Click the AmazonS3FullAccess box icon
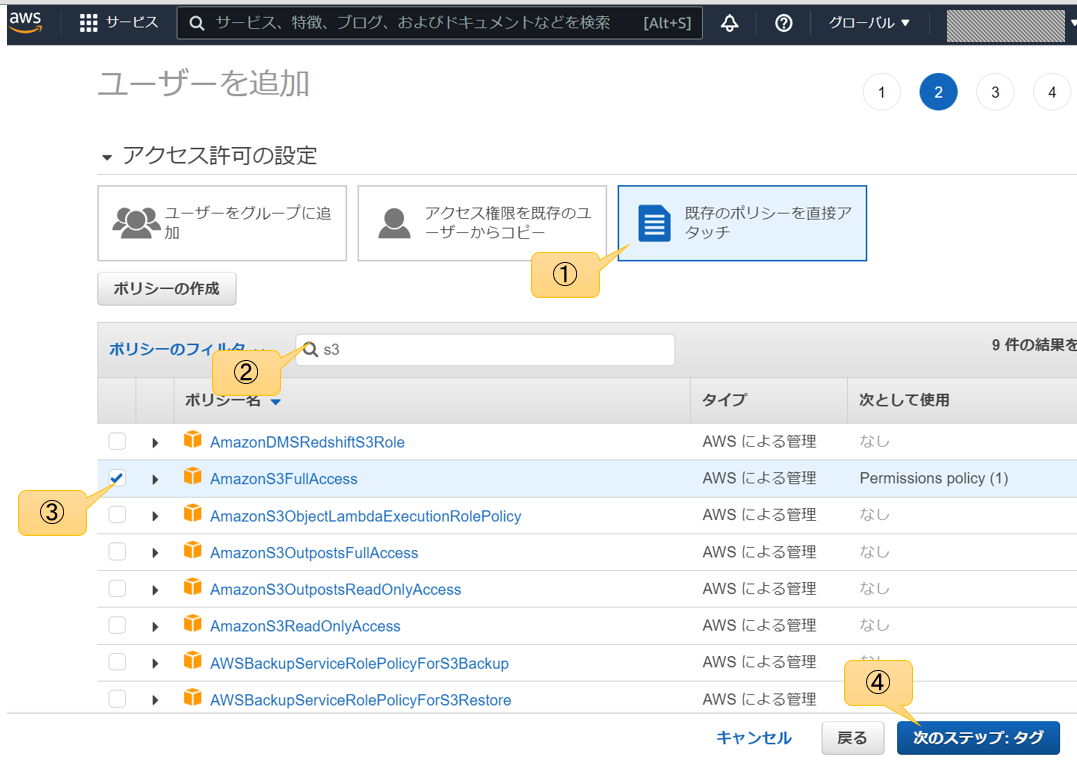Image resolution: width=1077 pixels, height=760 pixels. tap(193, 476)
